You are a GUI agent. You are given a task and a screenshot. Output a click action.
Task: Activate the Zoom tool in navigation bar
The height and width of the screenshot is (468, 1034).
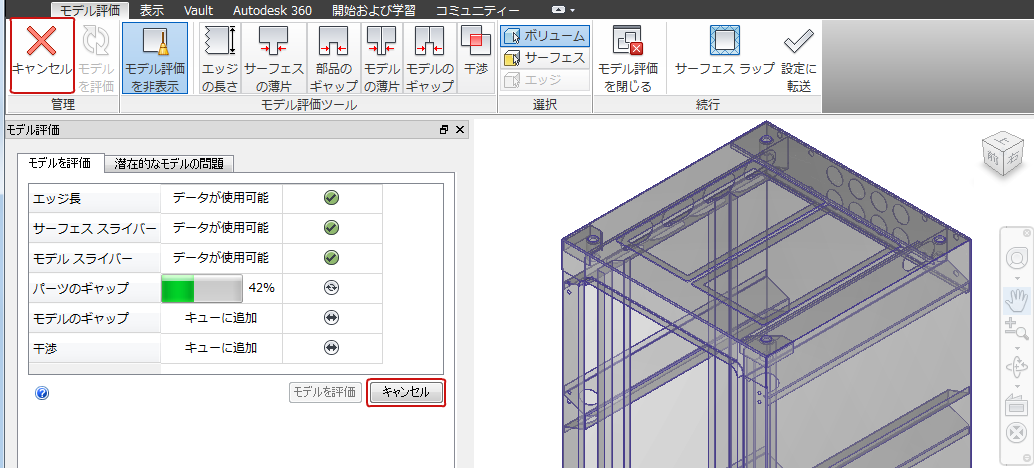(1016, 328)
